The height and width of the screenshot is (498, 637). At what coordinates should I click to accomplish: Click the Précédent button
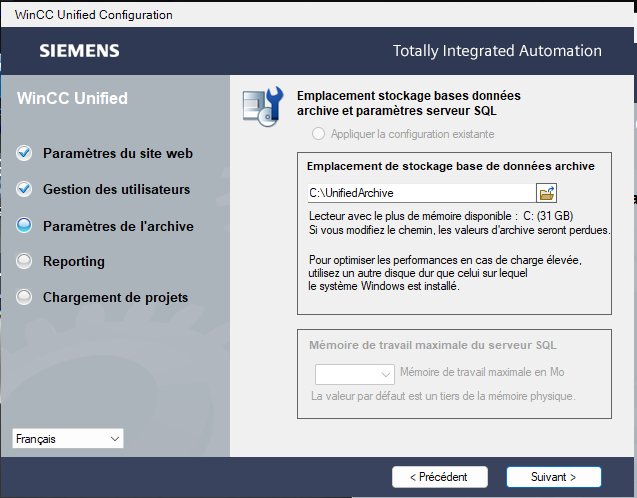[x=440, y=477]
